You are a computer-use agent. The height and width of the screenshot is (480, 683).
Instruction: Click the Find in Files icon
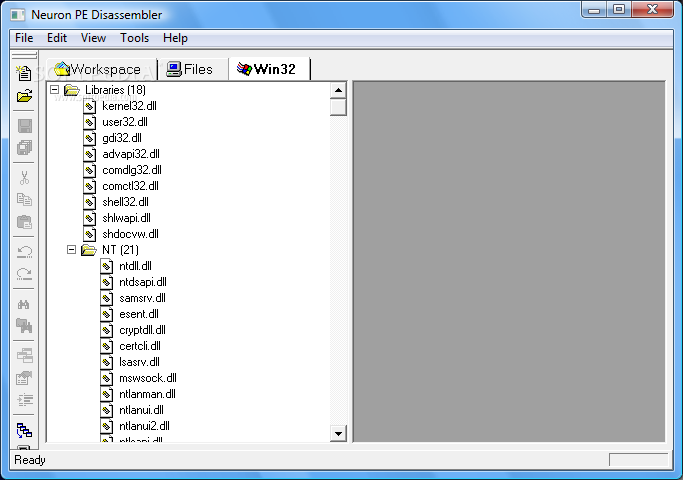pyautogui.click(x=24, y=326)
